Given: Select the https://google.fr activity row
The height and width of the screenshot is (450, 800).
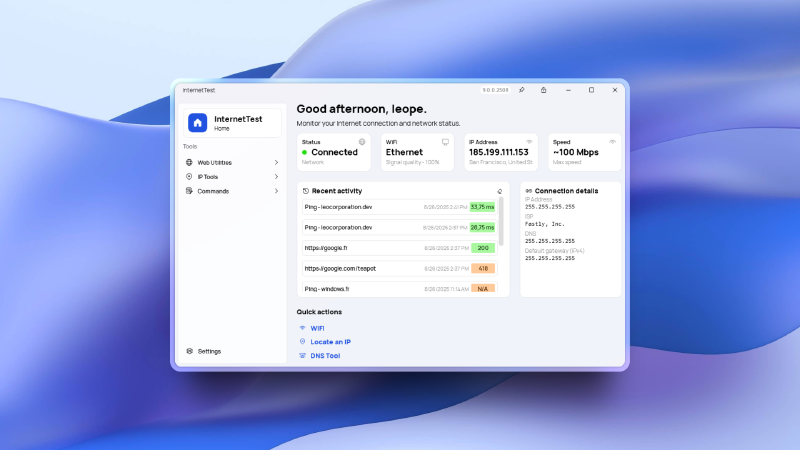Looking at the screenshot, I should (399, 248).
